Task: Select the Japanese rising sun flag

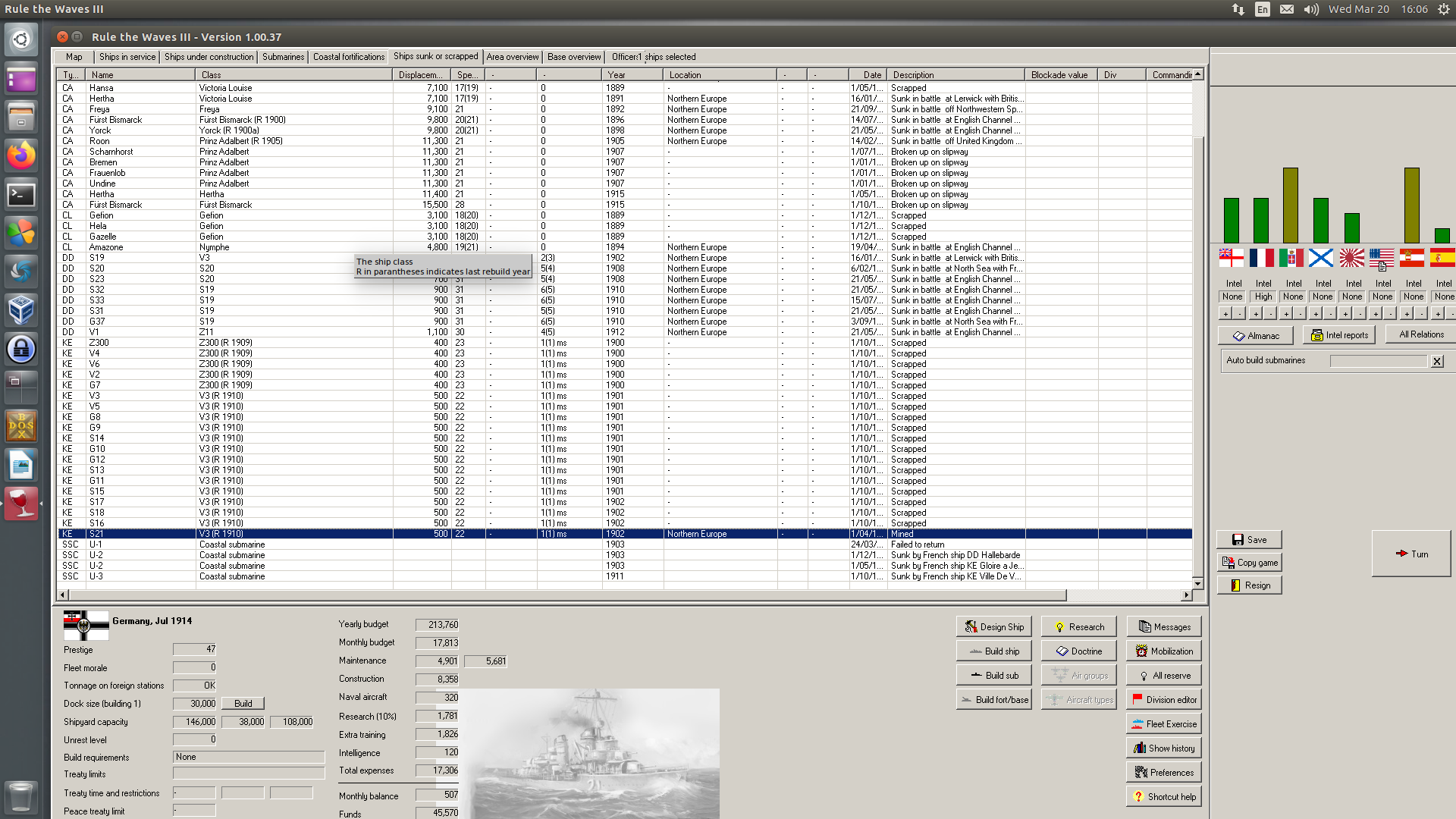Action: click(1351, 258)
